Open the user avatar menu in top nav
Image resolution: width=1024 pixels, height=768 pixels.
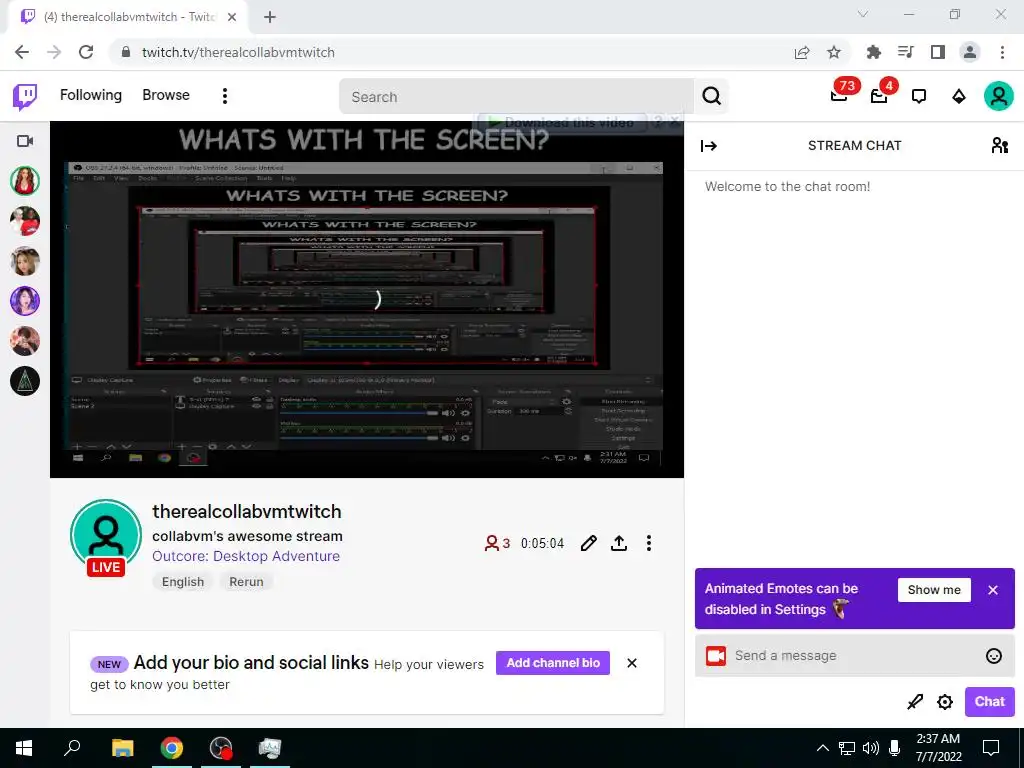(999, 96)
